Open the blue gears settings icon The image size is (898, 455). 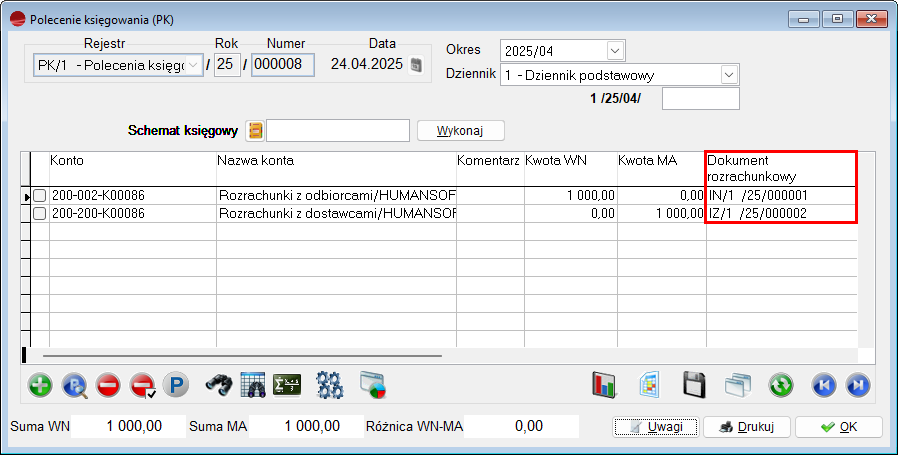tap(329, 385)
